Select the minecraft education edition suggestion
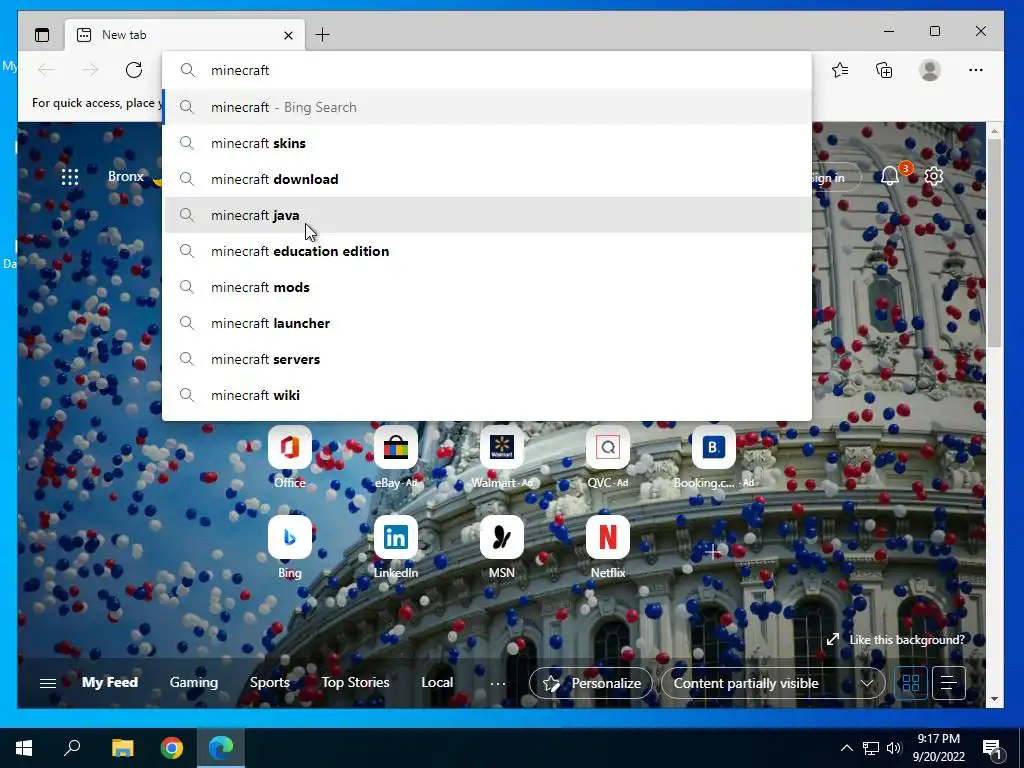Viewport: 1024px width, 768px height. coord(487,251)
